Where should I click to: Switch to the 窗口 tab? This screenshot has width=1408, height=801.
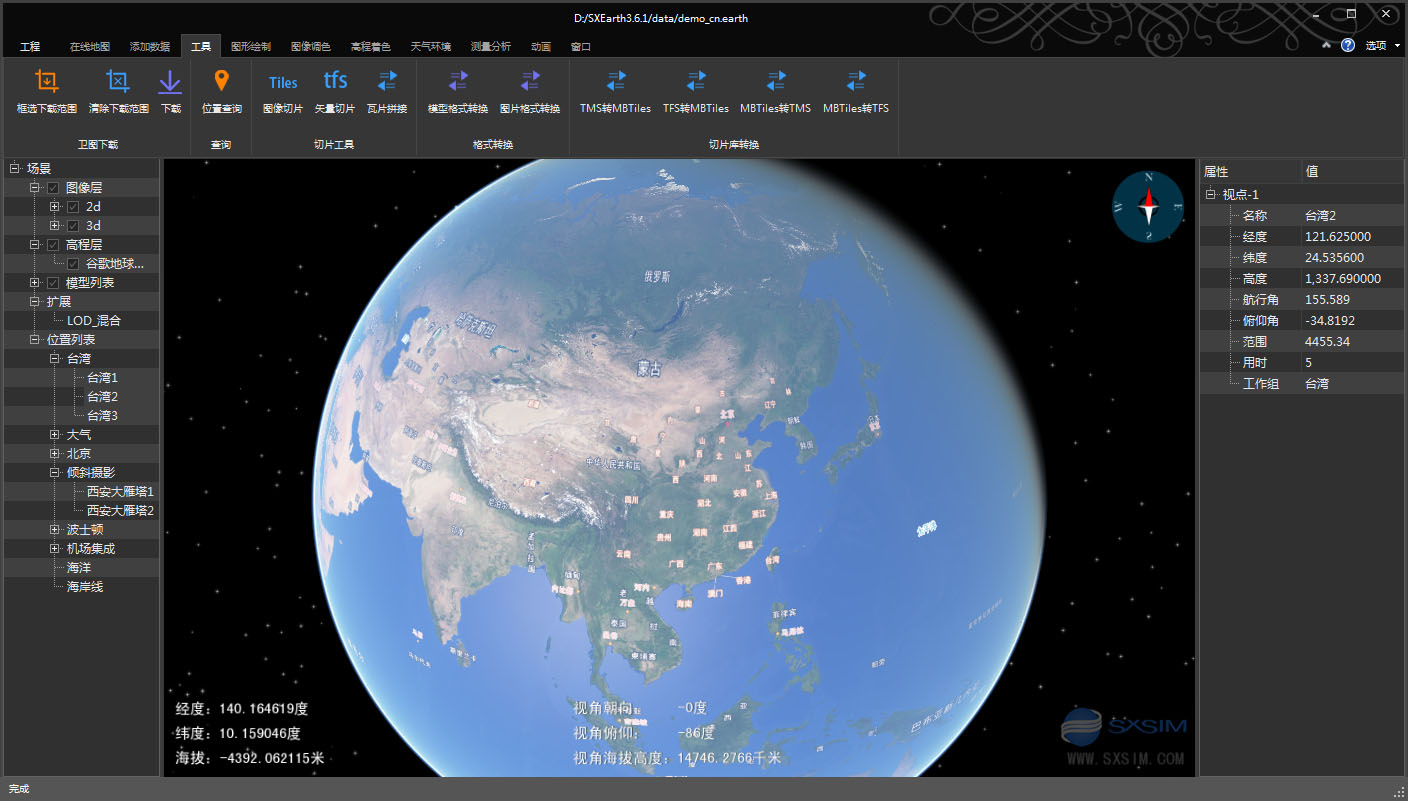580,46
